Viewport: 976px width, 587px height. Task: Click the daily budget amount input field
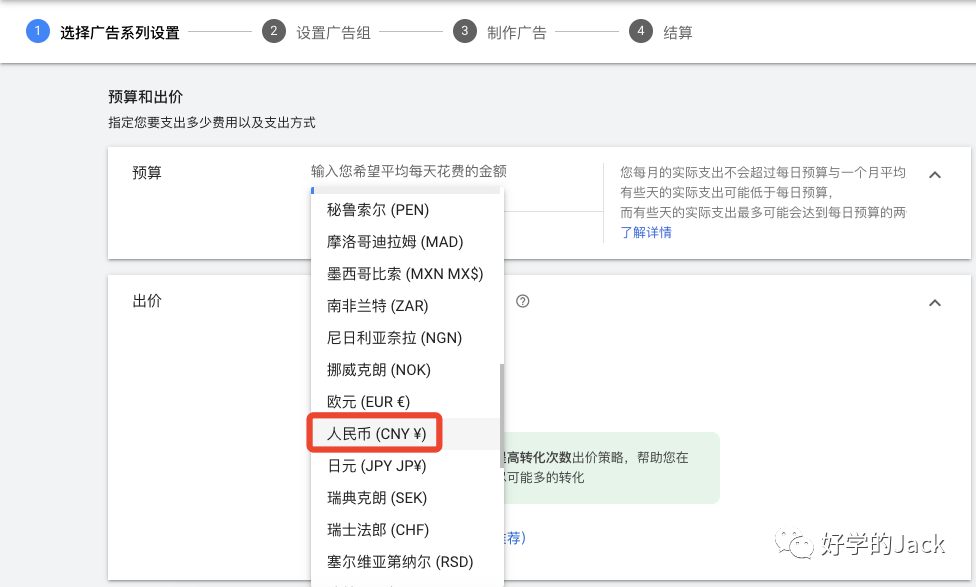point(400,190)
